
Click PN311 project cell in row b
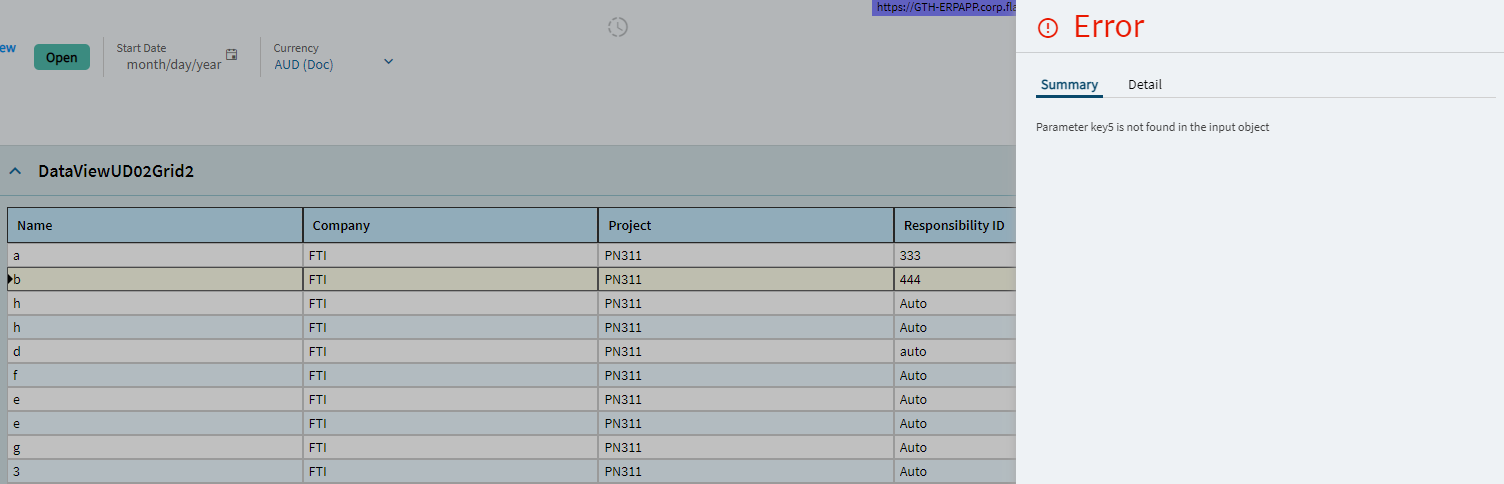746,279
